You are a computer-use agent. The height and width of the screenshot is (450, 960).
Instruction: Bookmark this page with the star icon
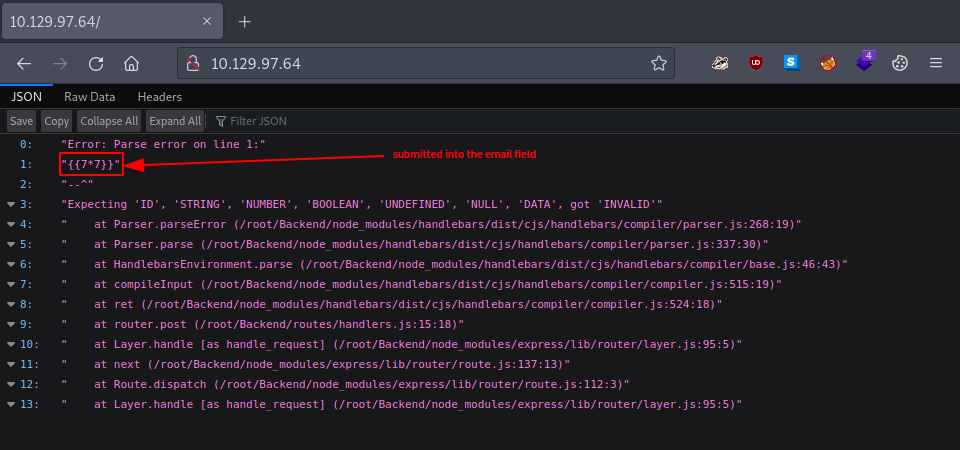[658, 63]
